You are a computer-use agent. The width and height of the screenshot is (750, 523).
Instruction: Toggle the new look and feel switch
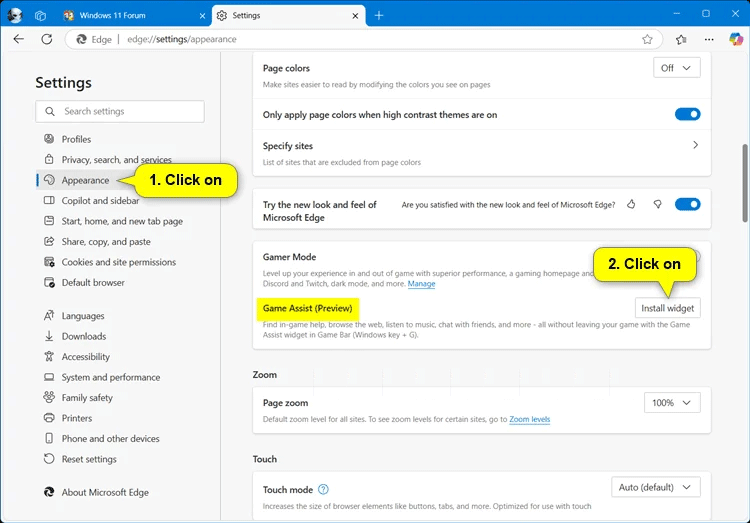click(x=687, y=204)
